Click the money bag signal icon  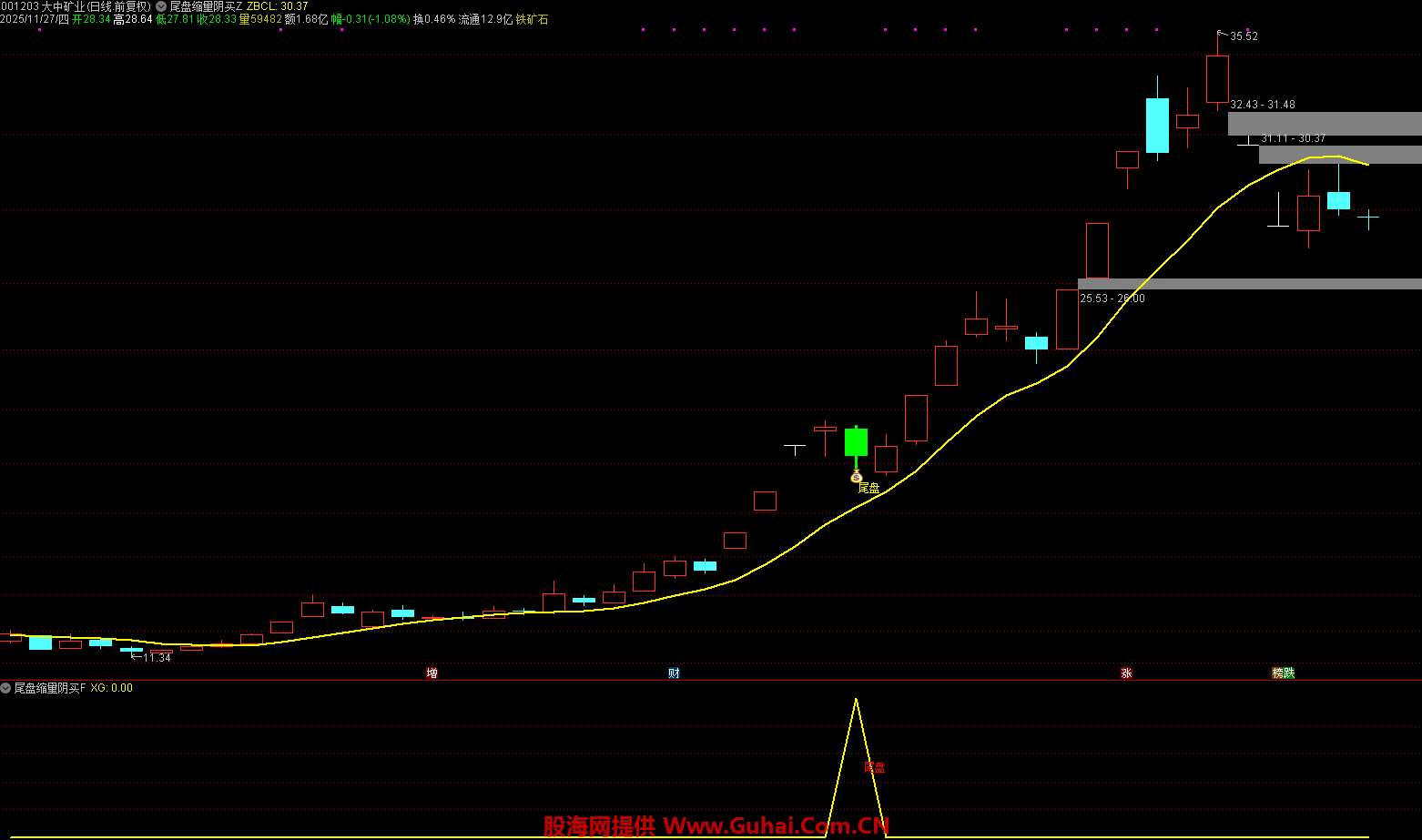point(856,476)
